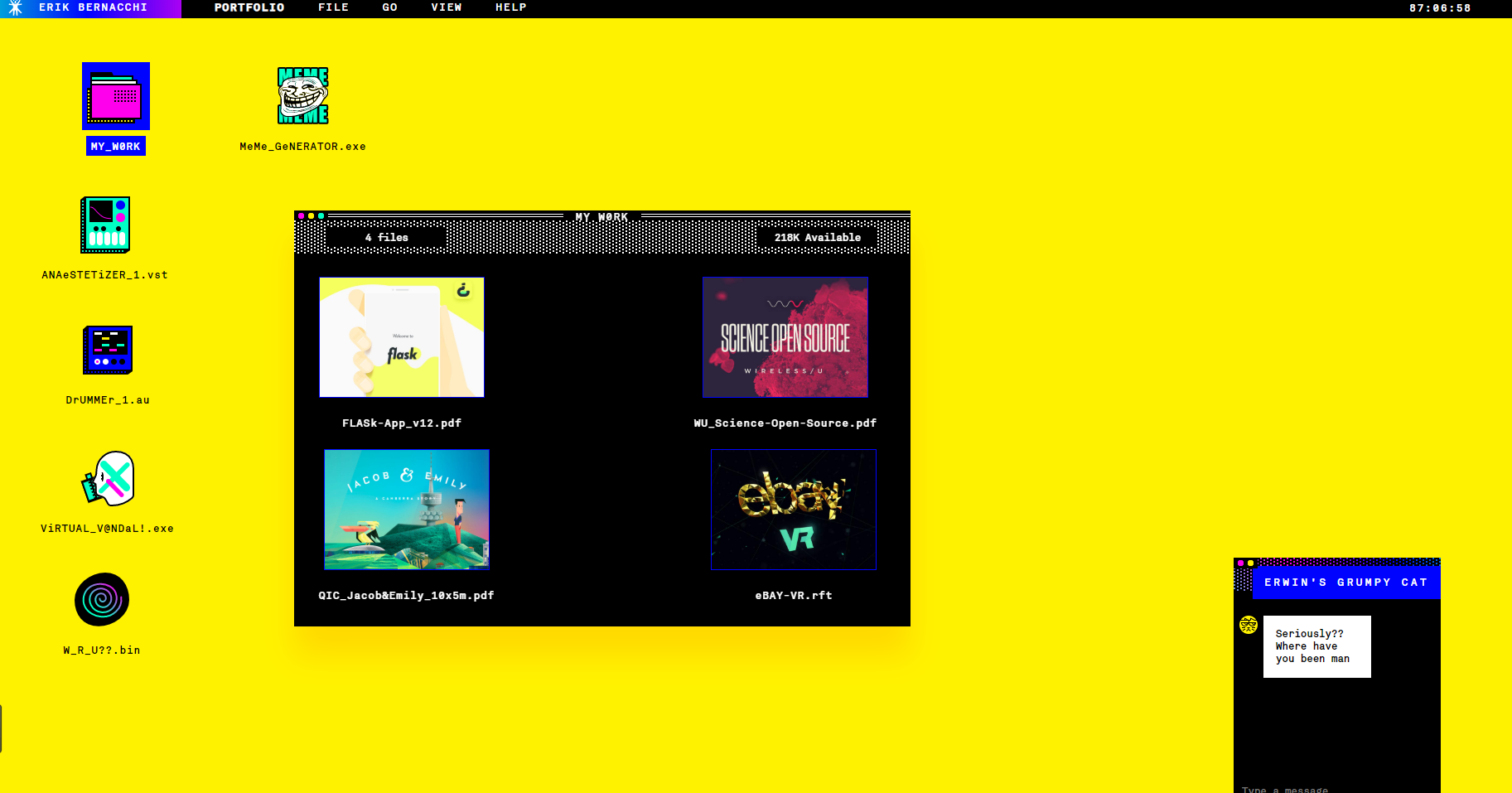1512x793 pixels.
Task: Launch the ViRTUAL_V@NDaL!.exe spray can icon
Action: click(108, 478)
